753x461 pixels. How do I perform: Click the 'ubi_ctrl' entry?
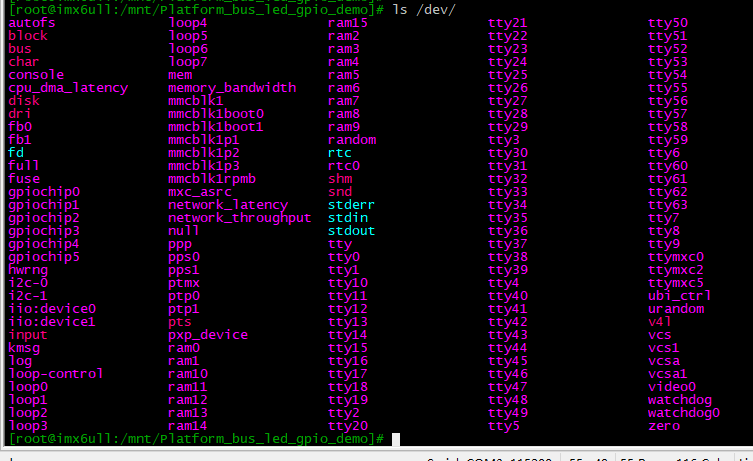coord(680,296)
